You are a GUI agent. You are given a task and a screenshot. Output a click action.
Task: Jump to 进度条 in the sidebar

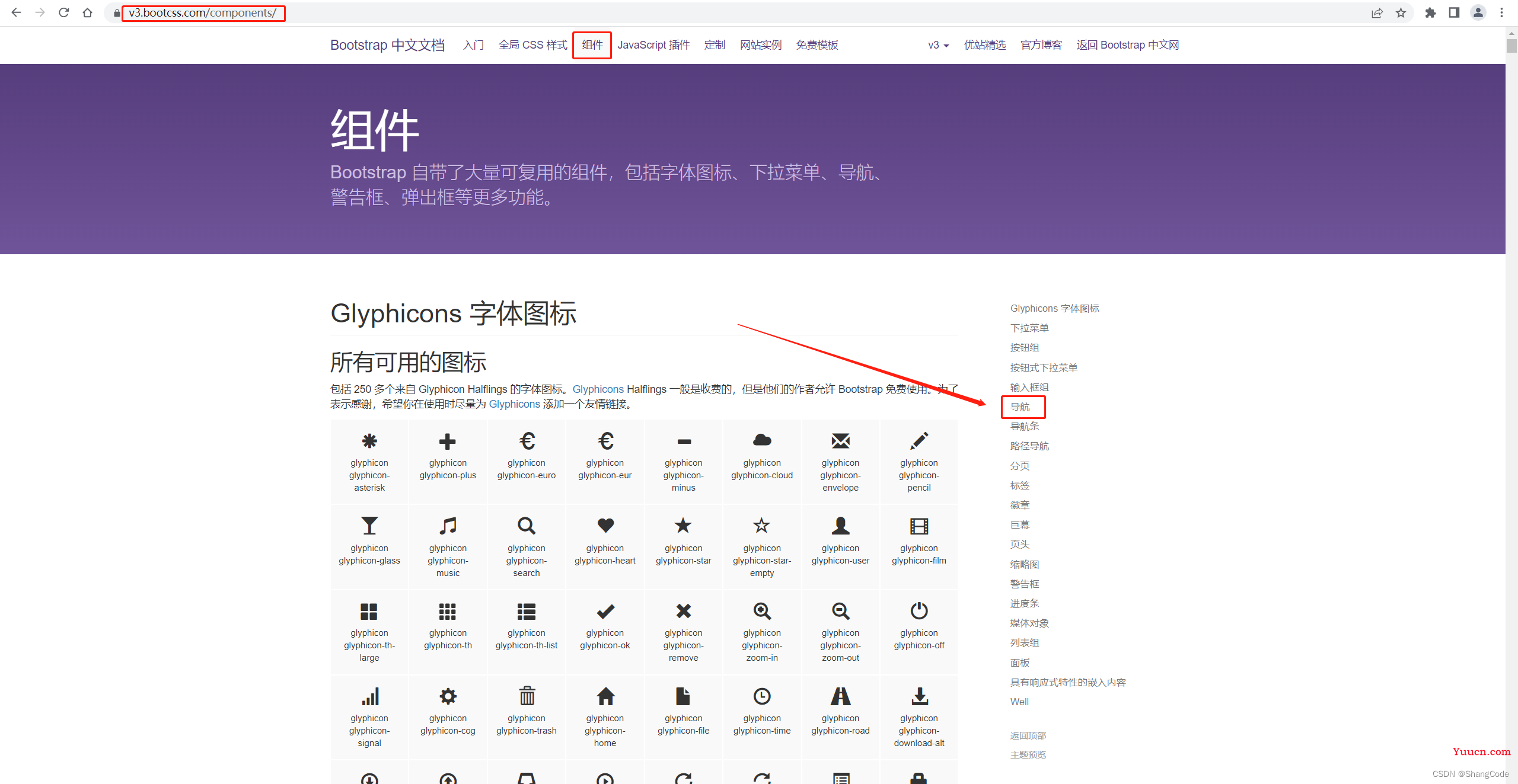coord(1025,604)
